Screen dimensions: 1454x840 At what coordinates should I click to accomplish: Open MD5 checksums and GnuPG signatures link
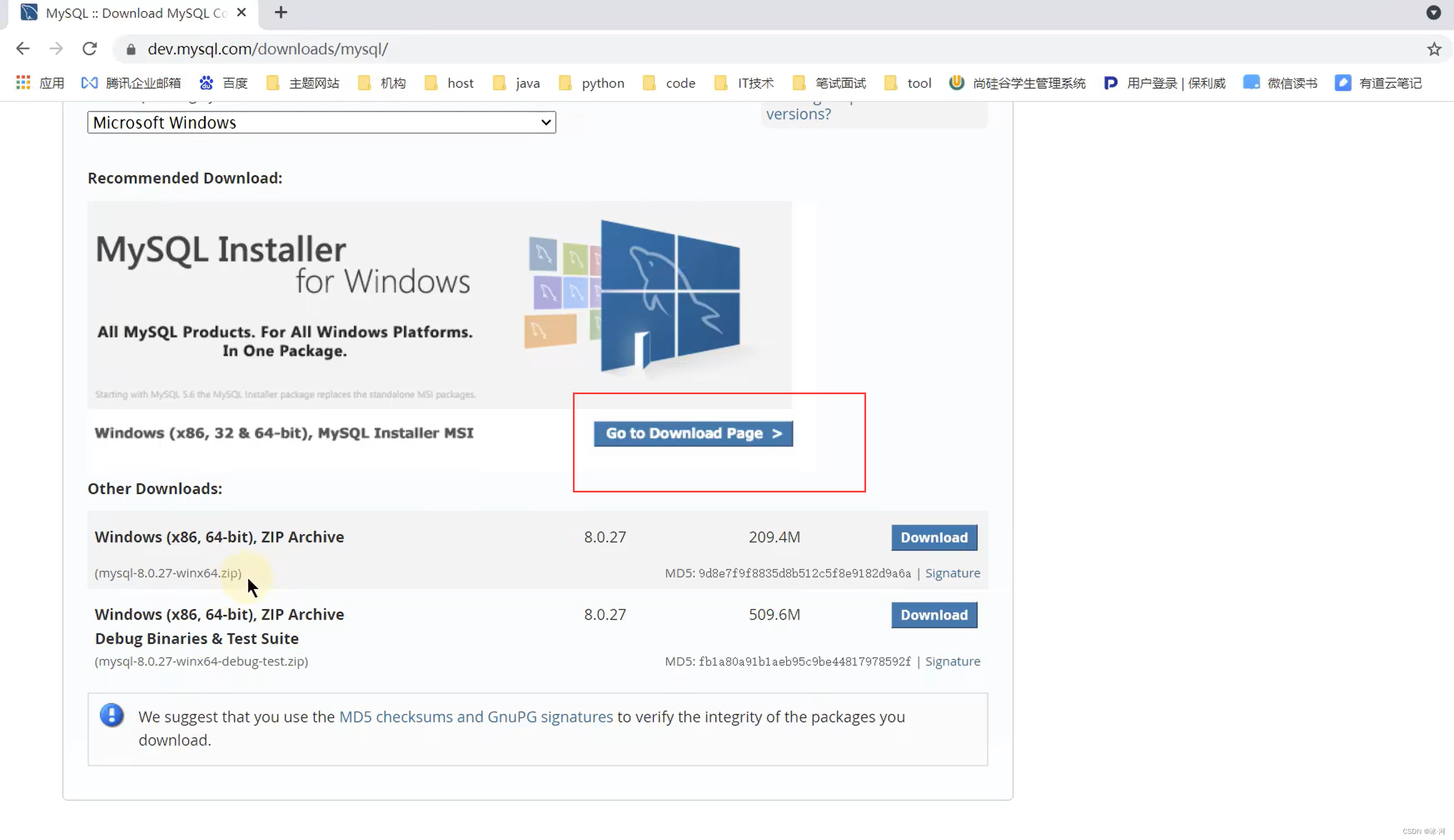pos(476,717)
